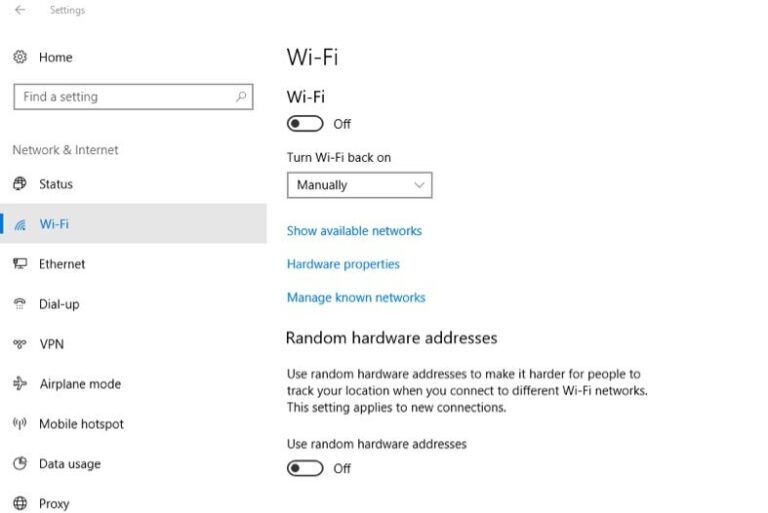Image resolution: width=768 pixels, height=513 pixels.
Task: Click the Dial-up icon
Action: (x=20, y=304)
